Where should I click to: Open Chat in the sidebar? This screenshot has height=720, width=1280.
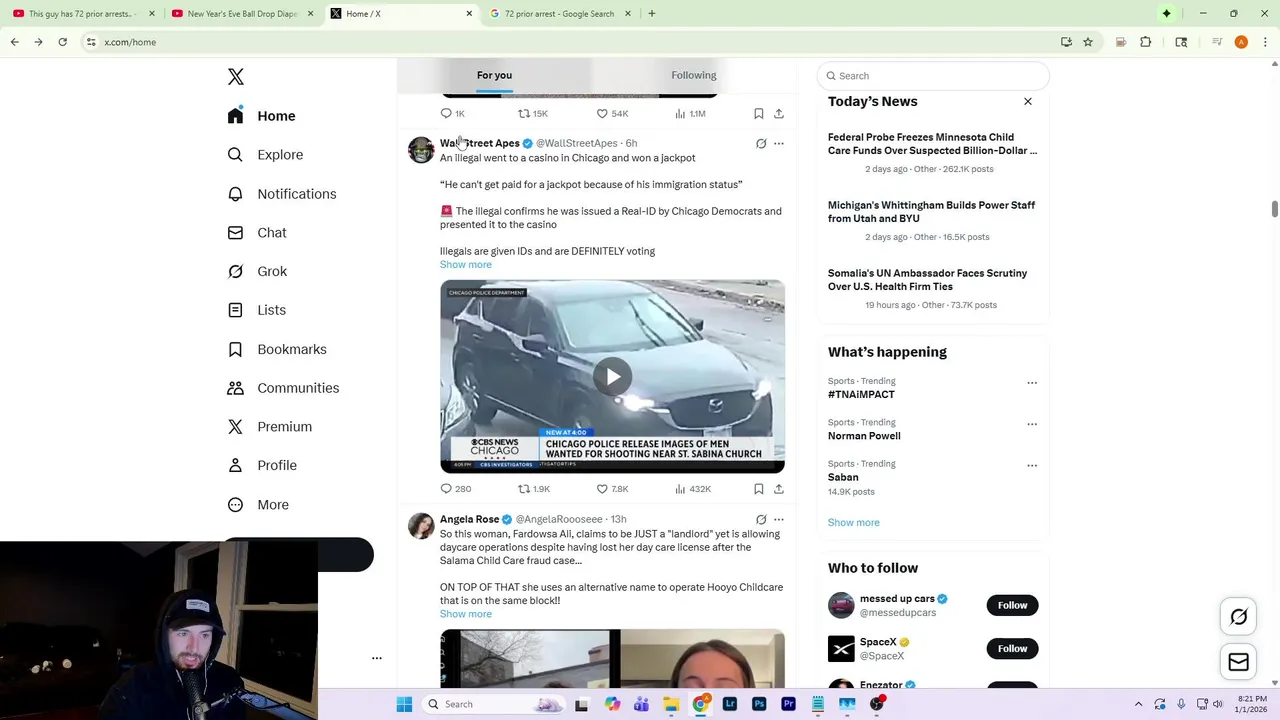pyautogui.click(x=257, y=233)
